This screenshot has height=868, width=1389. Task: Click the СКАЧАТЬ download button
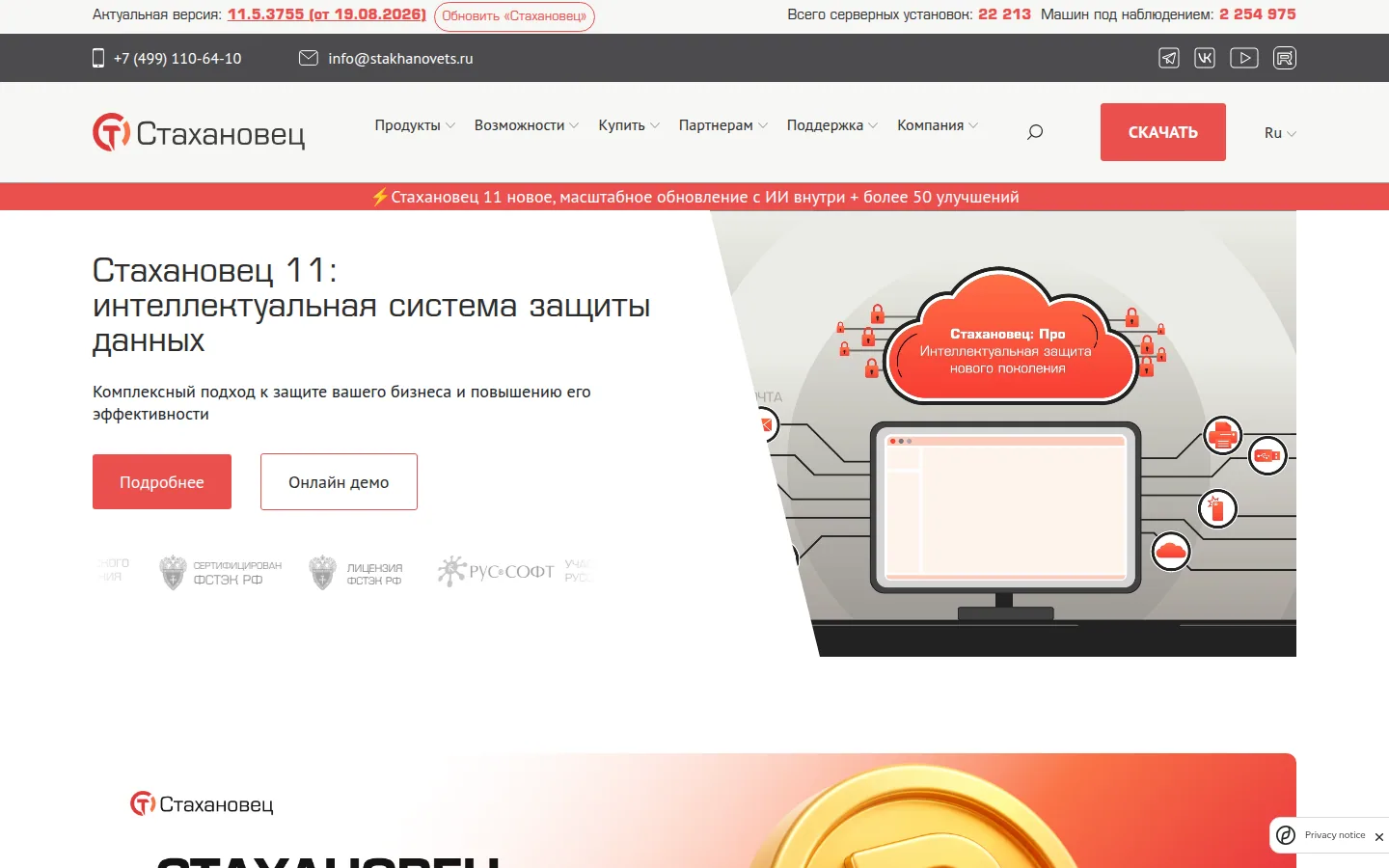click(x=1163, y=132)
